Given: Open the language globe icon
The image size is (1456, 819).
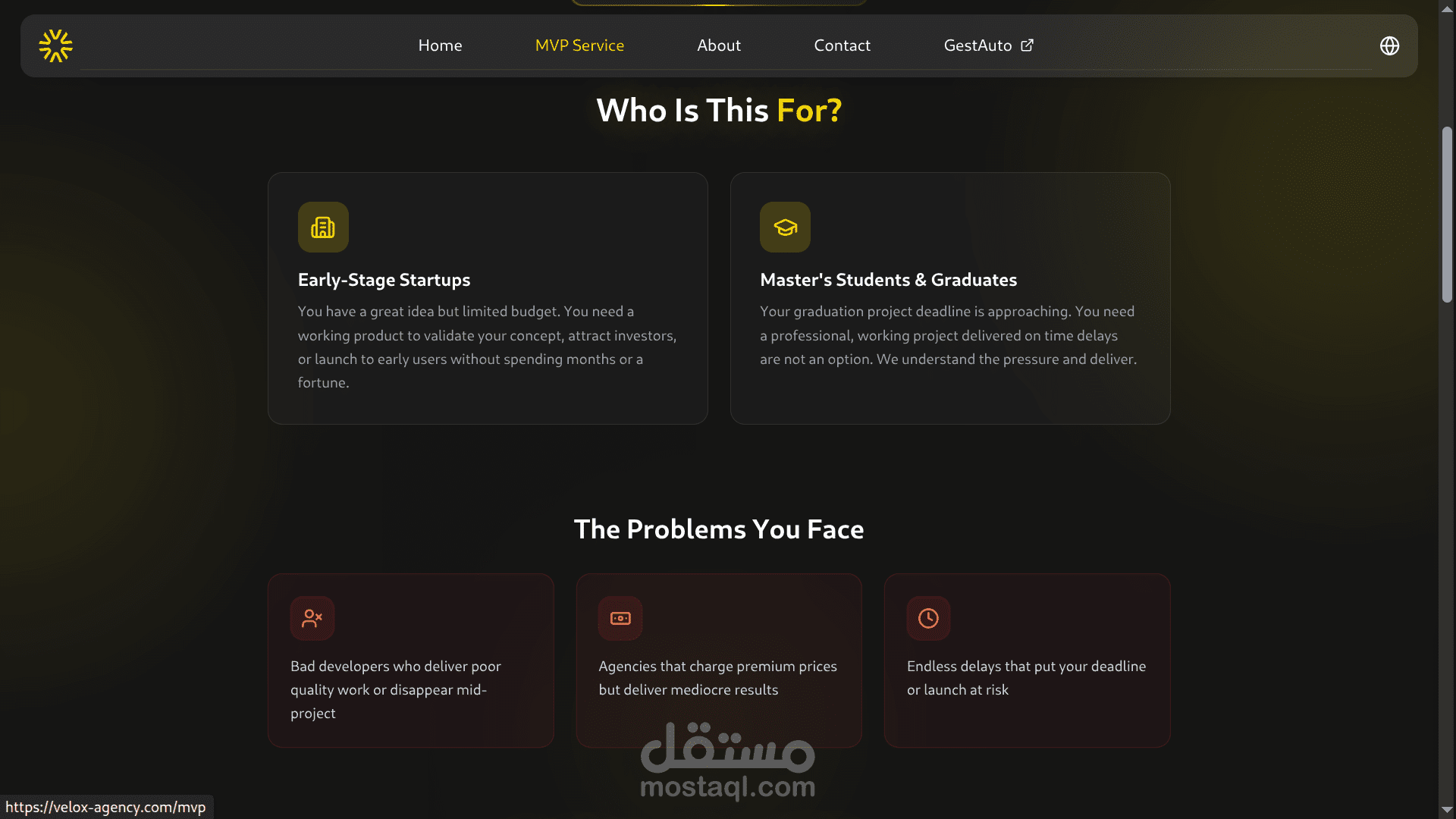Looking at the screenshot, I should pyautogui.click(x=1389, y=45).
